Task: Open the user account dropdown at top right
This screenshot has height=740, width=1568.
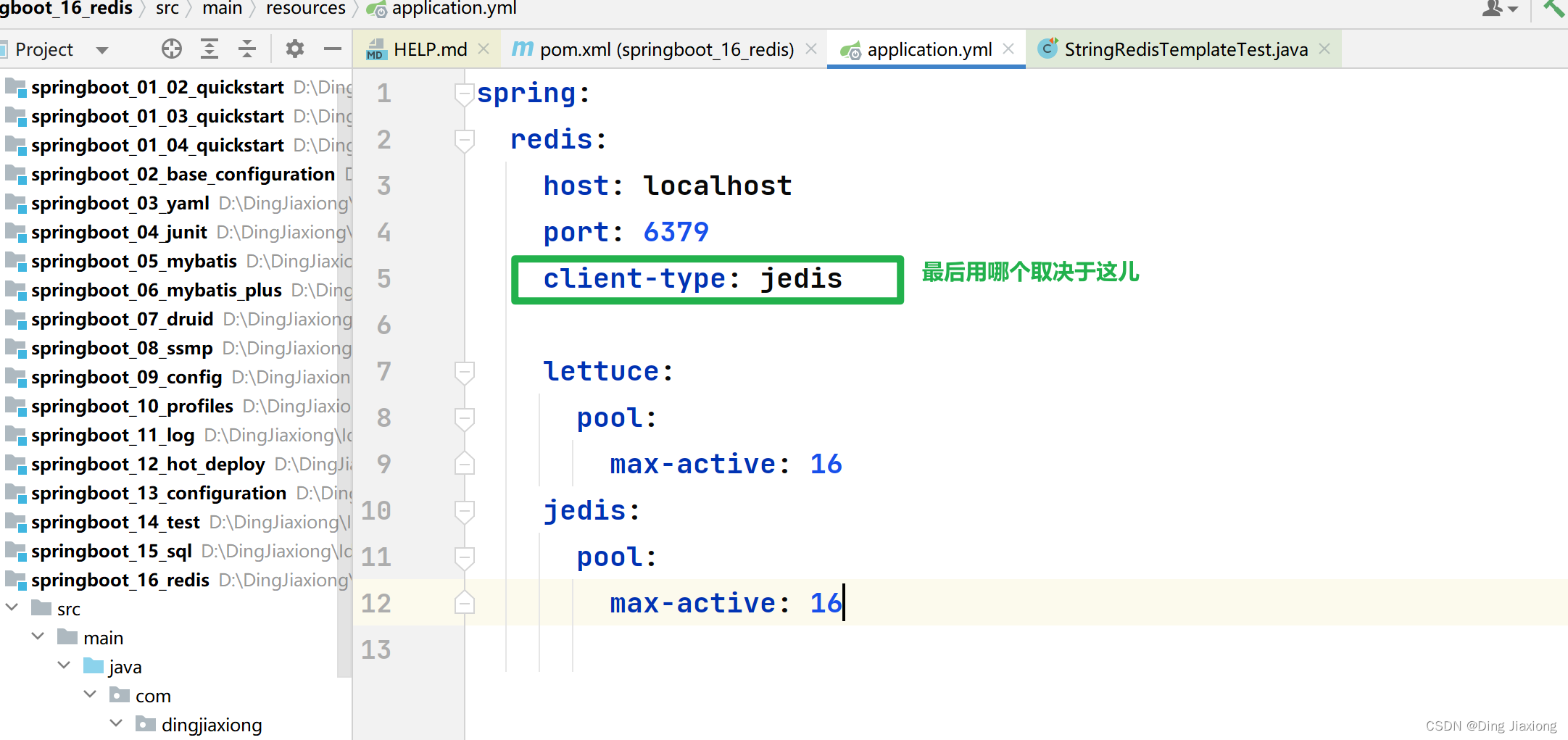Action: pos(1500,9)
